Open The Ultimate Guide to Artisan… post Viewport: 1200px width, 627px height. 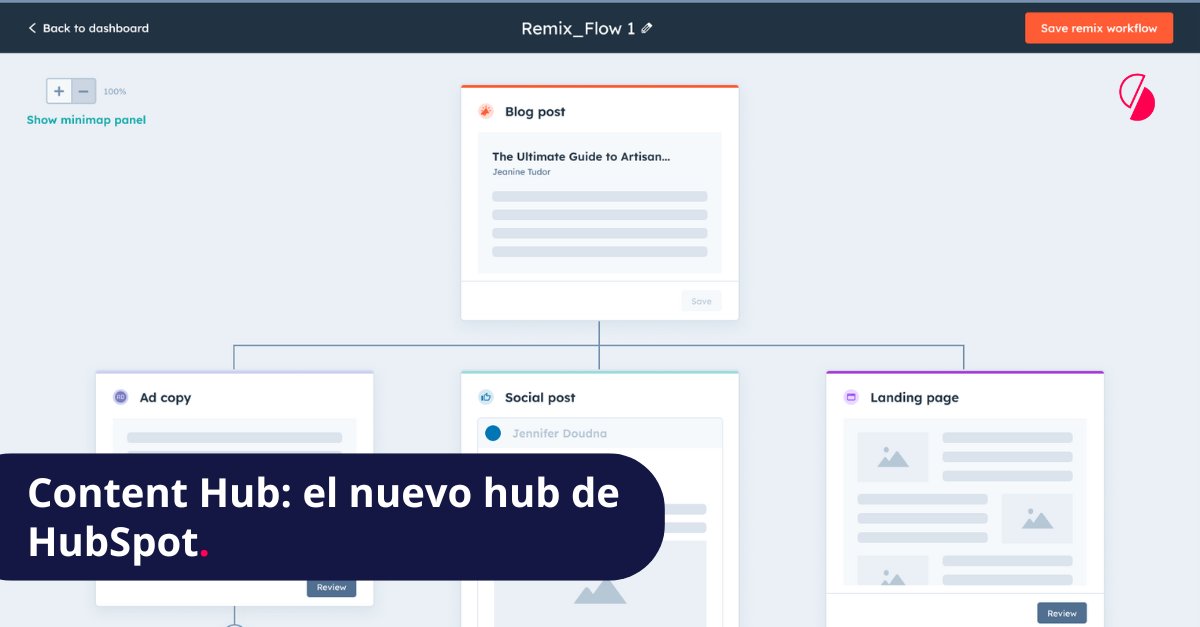click(x=581, y=156)
